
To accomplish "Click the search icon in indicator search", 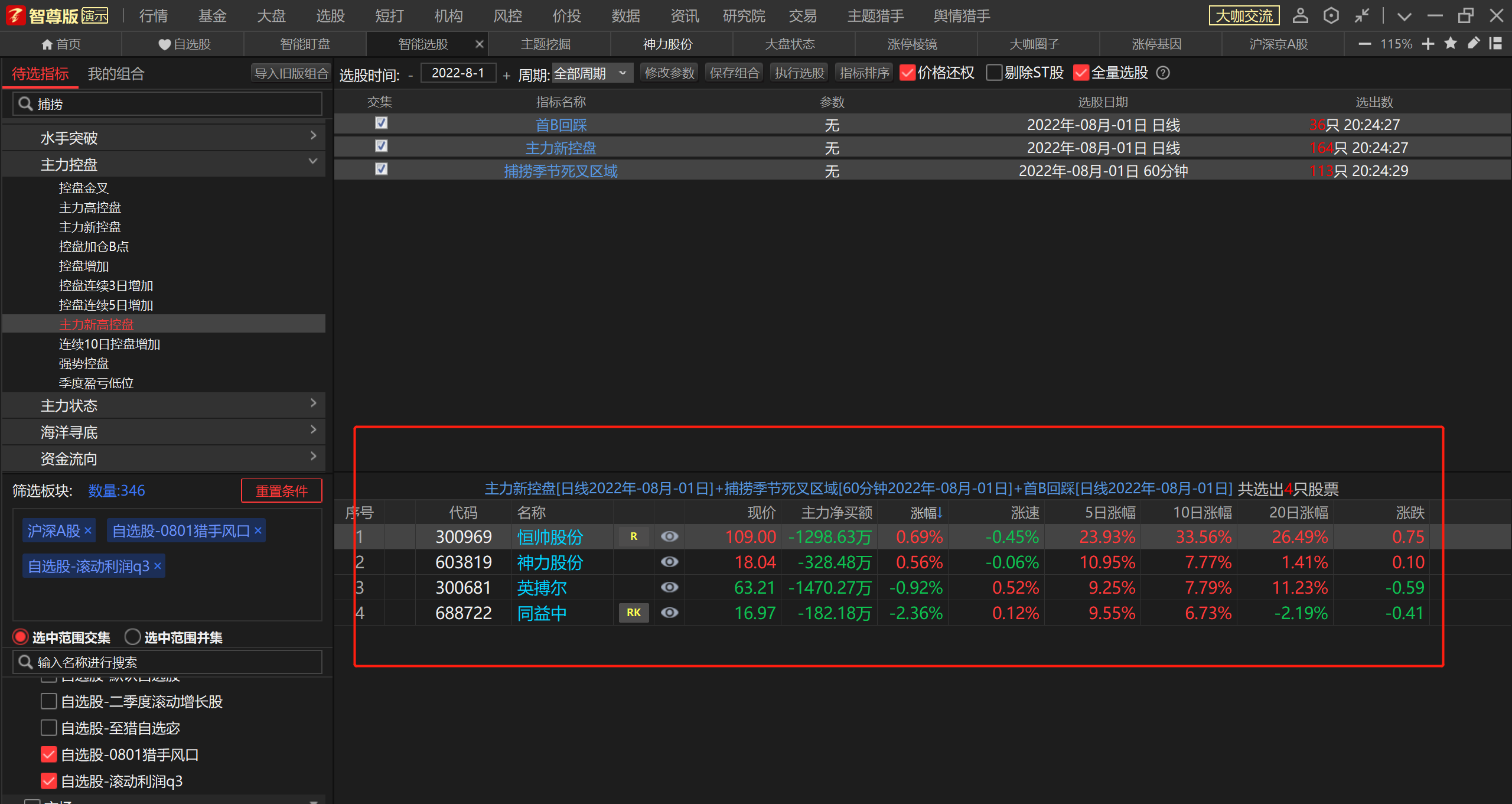I will click(25, 104).
